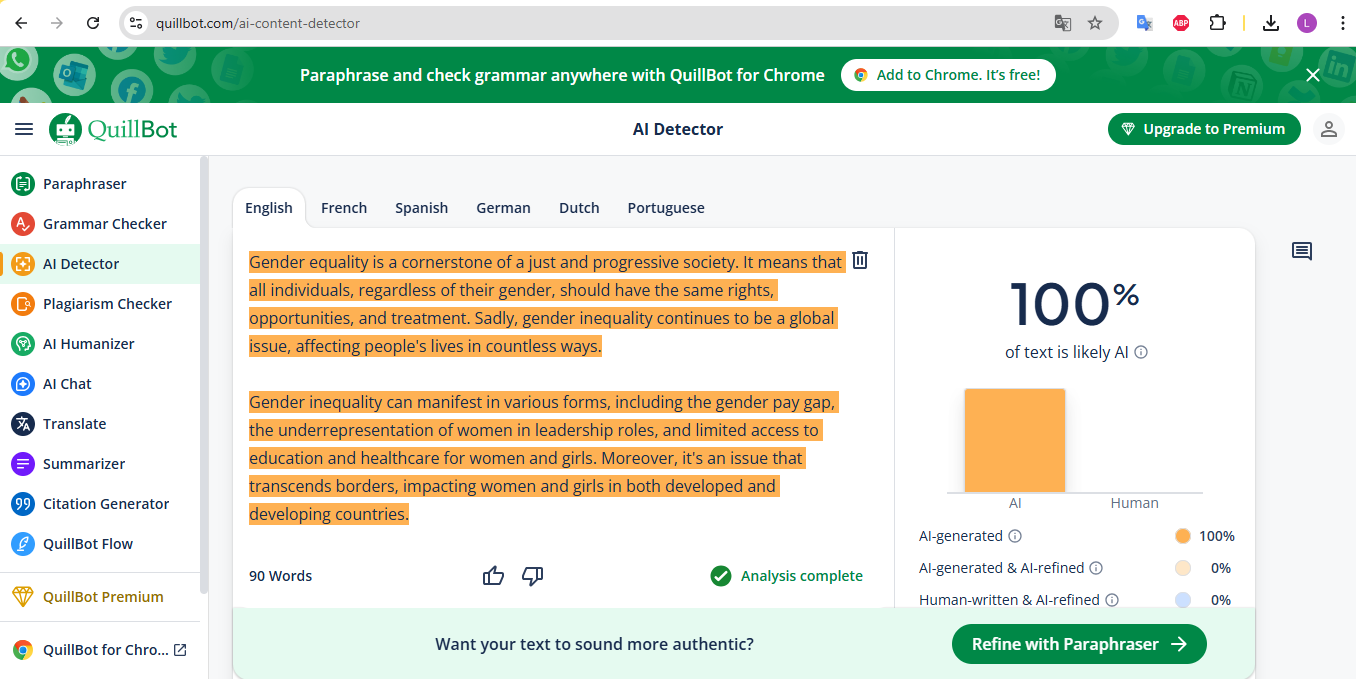Switch to the French language tab

(x=344, y=208)
